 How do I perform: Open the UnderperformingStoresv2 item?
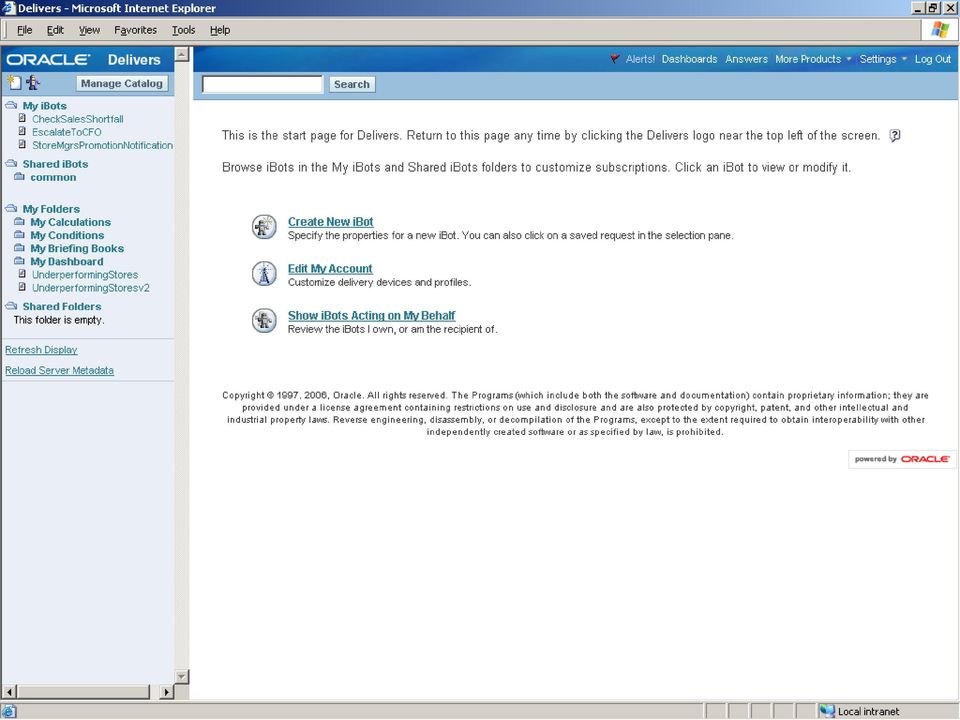point(91,288)
